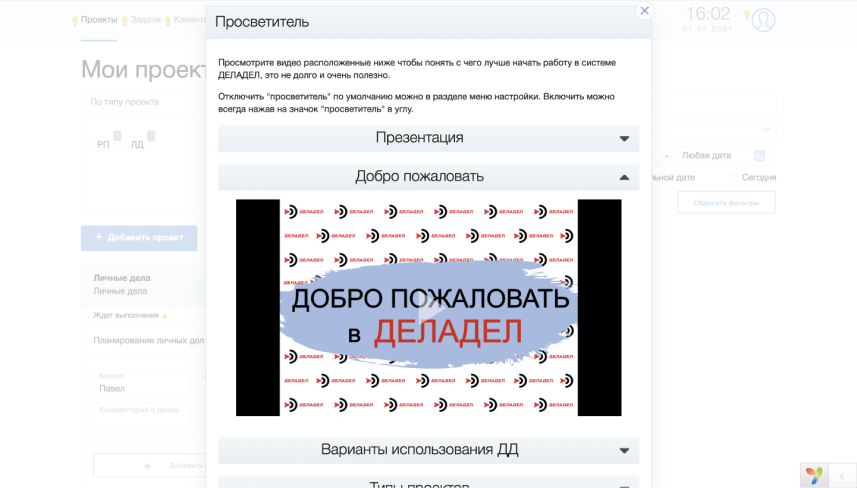Image resolution: width=857 pixels, height=488 pixels.
Task: Open the user profile avatar
Action: [x=764, y=20]
